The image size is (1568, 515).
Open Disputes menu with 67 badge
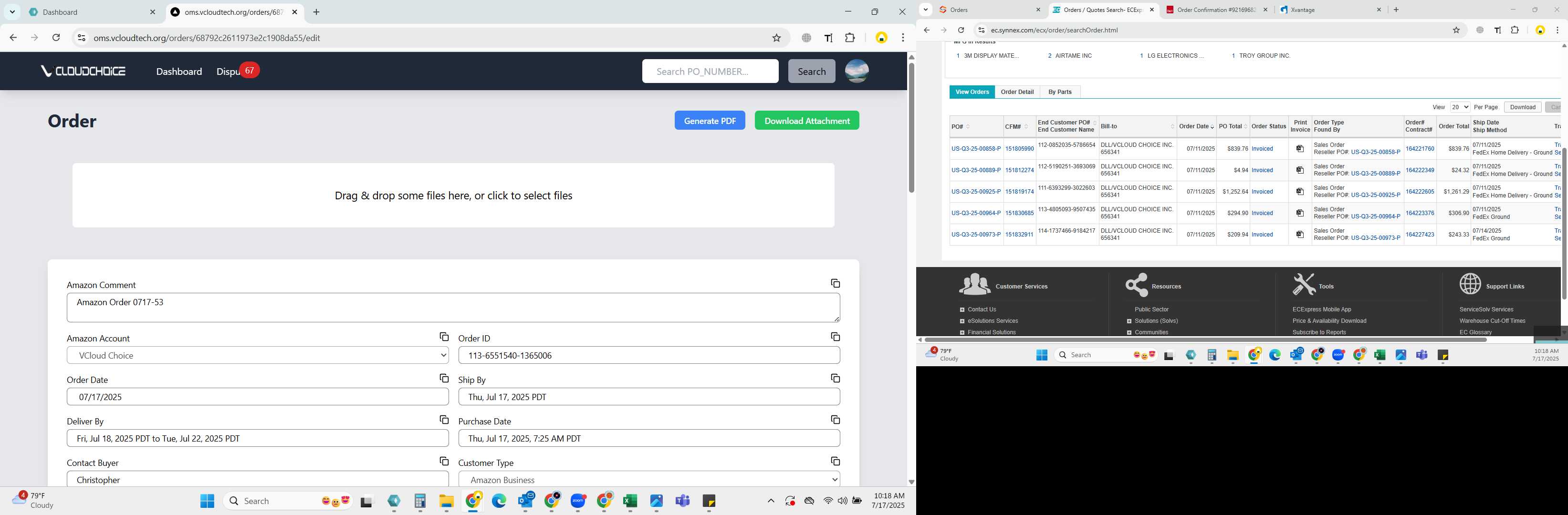[x=237, y=71]
